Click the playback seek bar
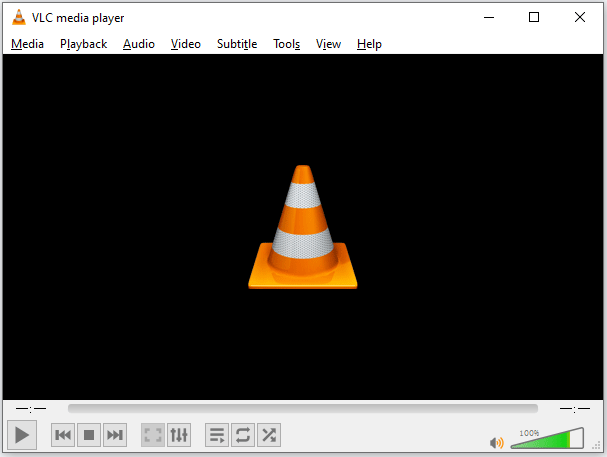 click(303, 408)
